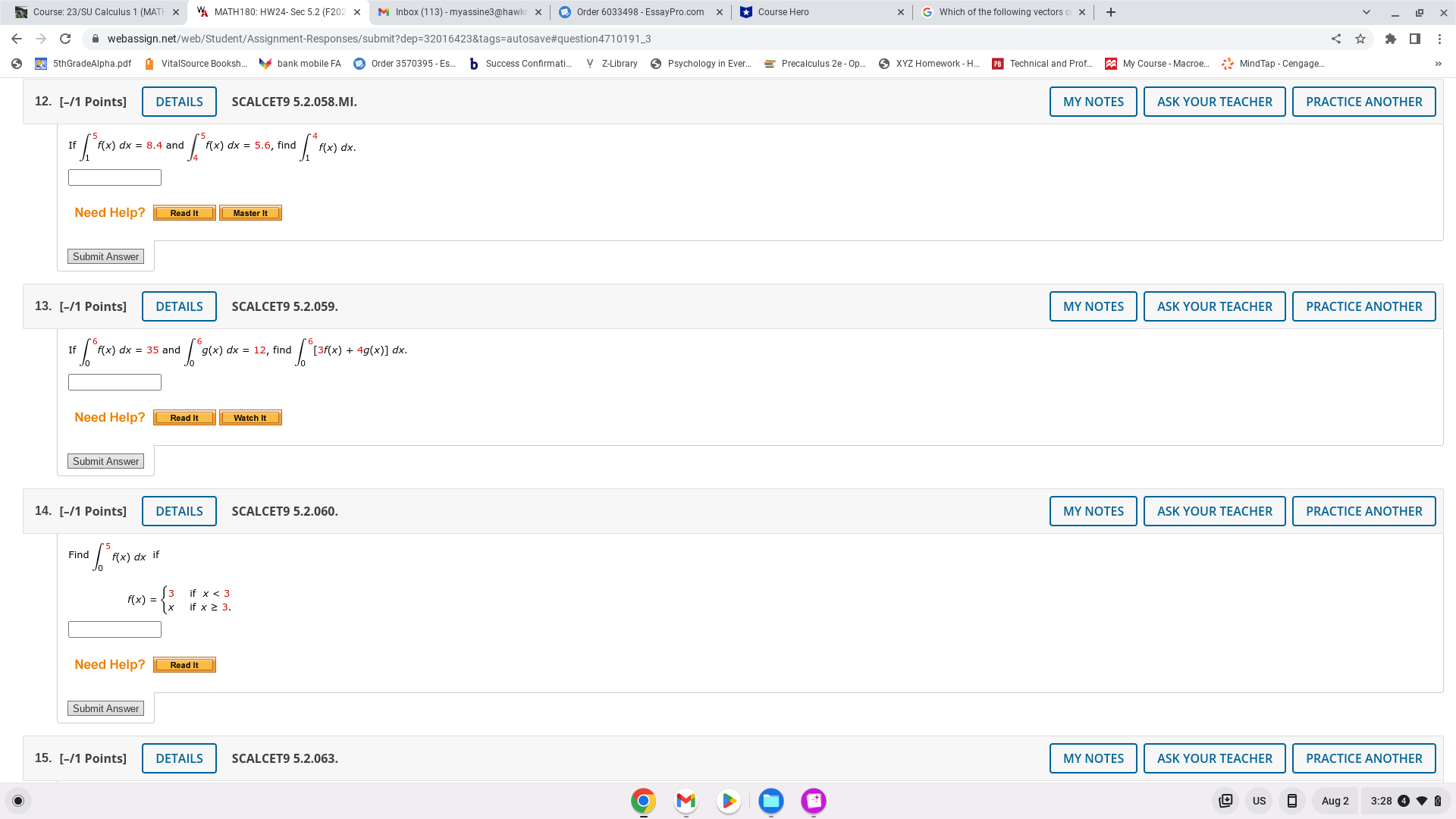Click Watch It for question 13

pos(250,418)
